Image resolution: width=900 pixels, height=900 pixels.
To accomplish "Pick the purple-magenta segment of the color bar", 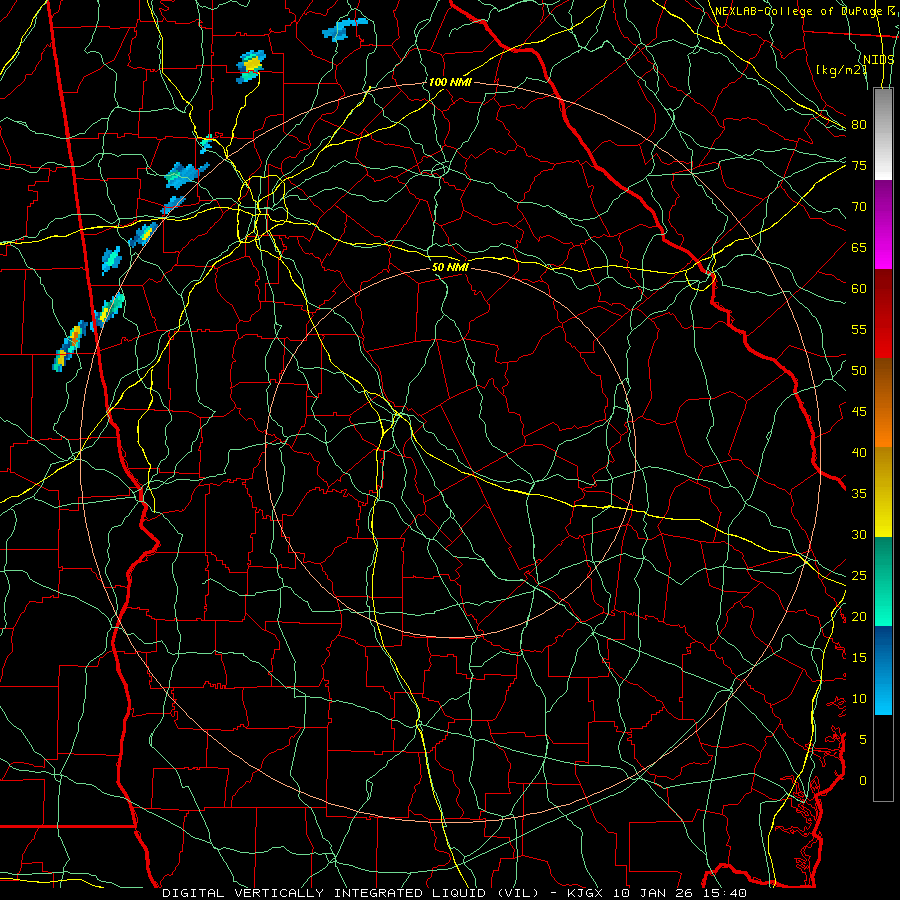I will click(883, 224).
